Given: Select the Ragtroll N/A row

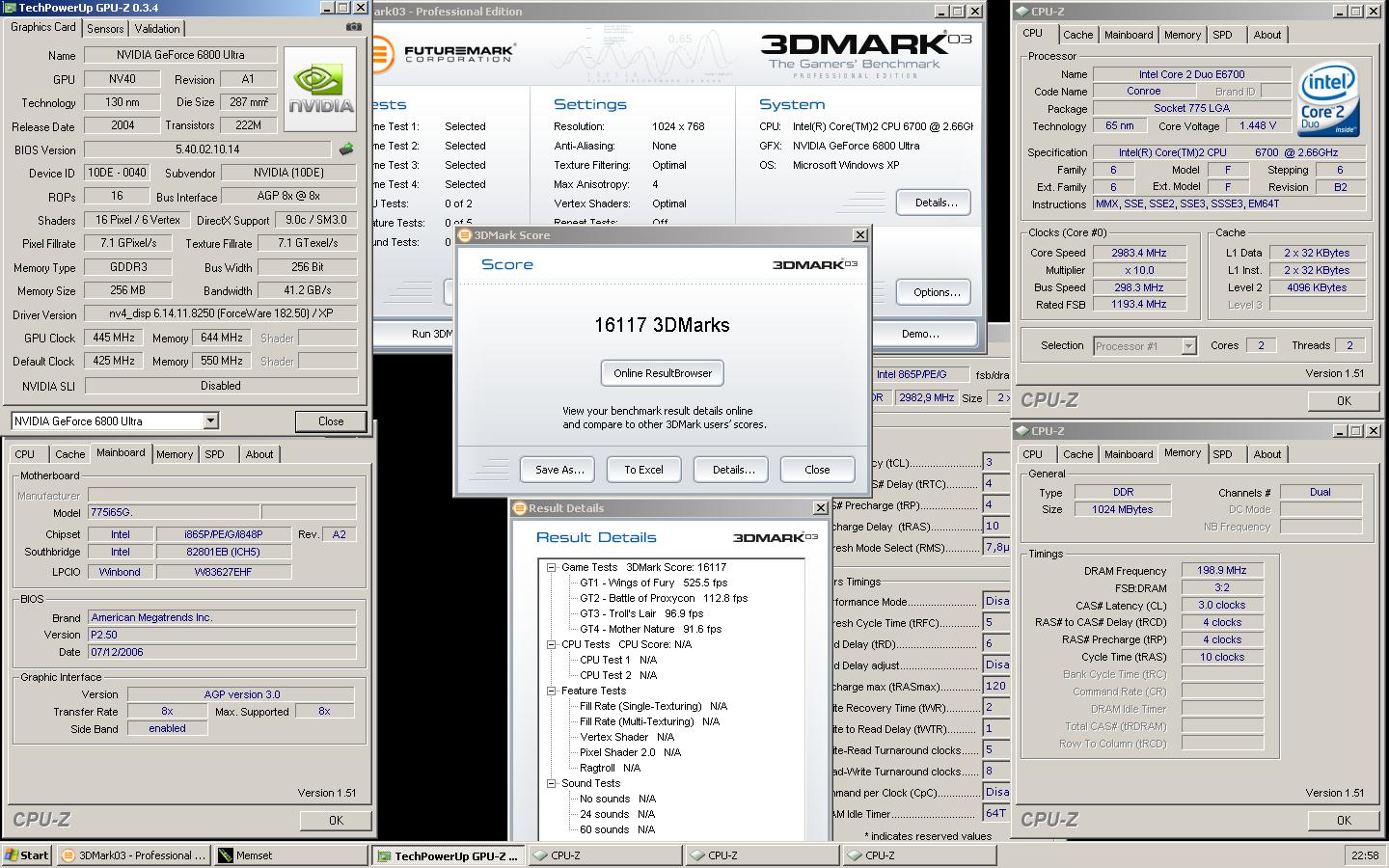Looking at the screenshot, I should coord(610,768).
